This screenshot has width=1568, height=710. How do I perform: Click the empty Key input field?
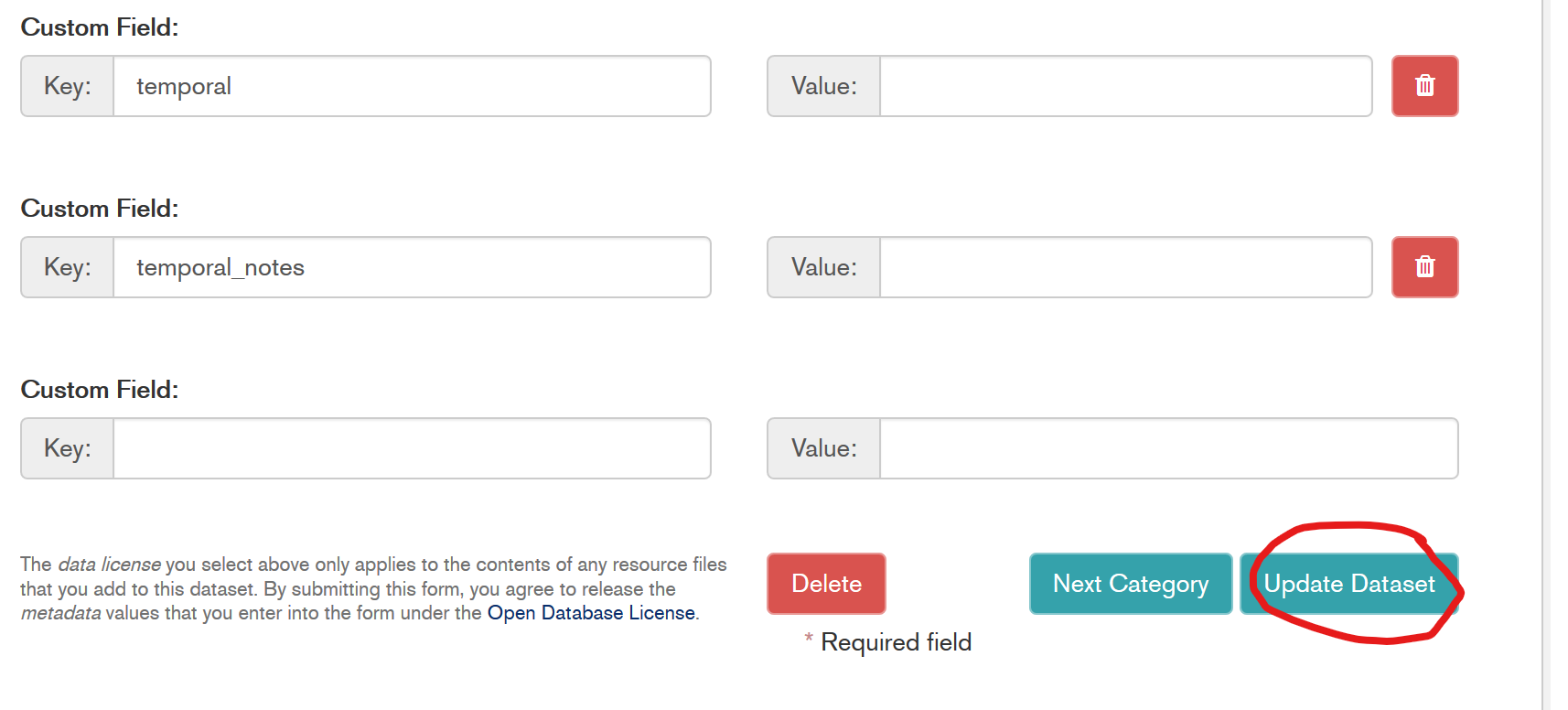412,448
